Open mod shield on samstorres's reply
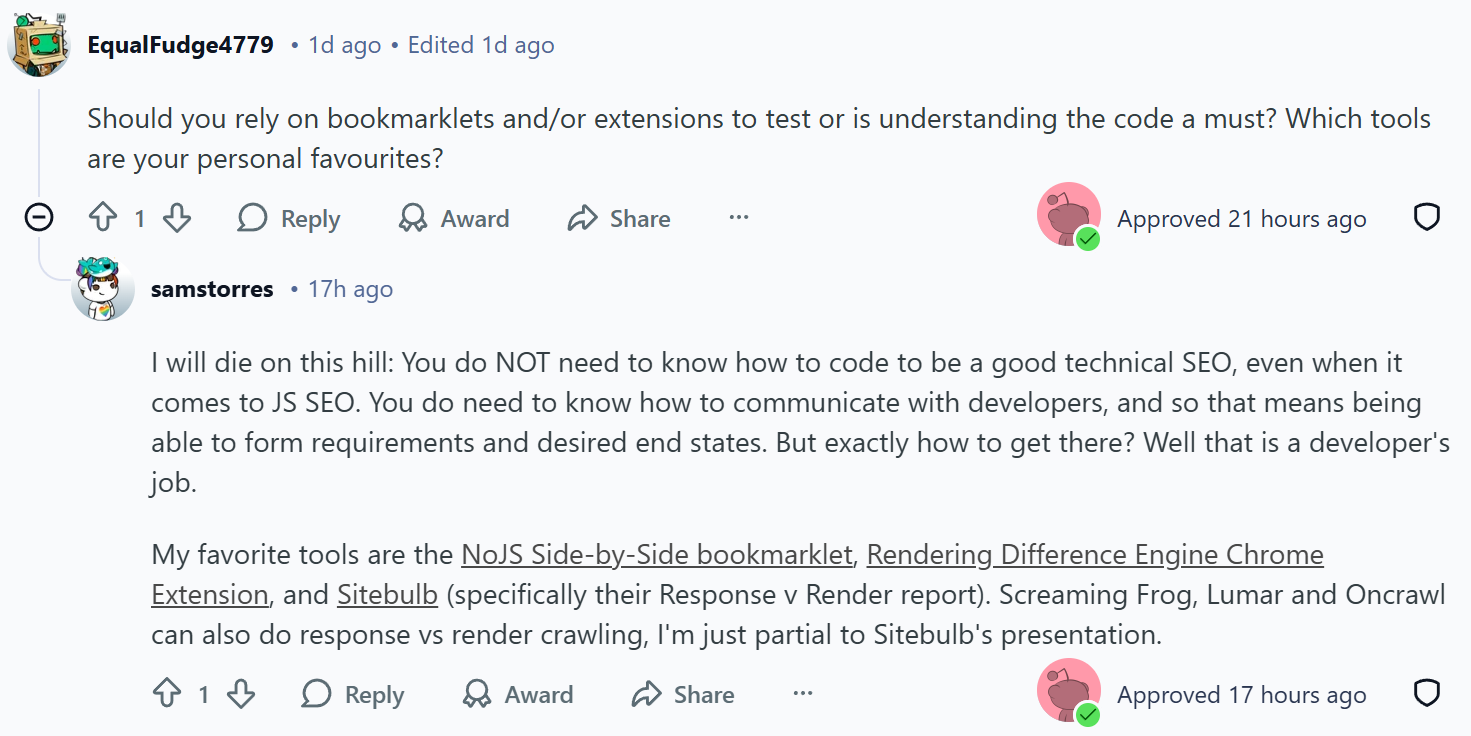 (x=1426, y=694)
